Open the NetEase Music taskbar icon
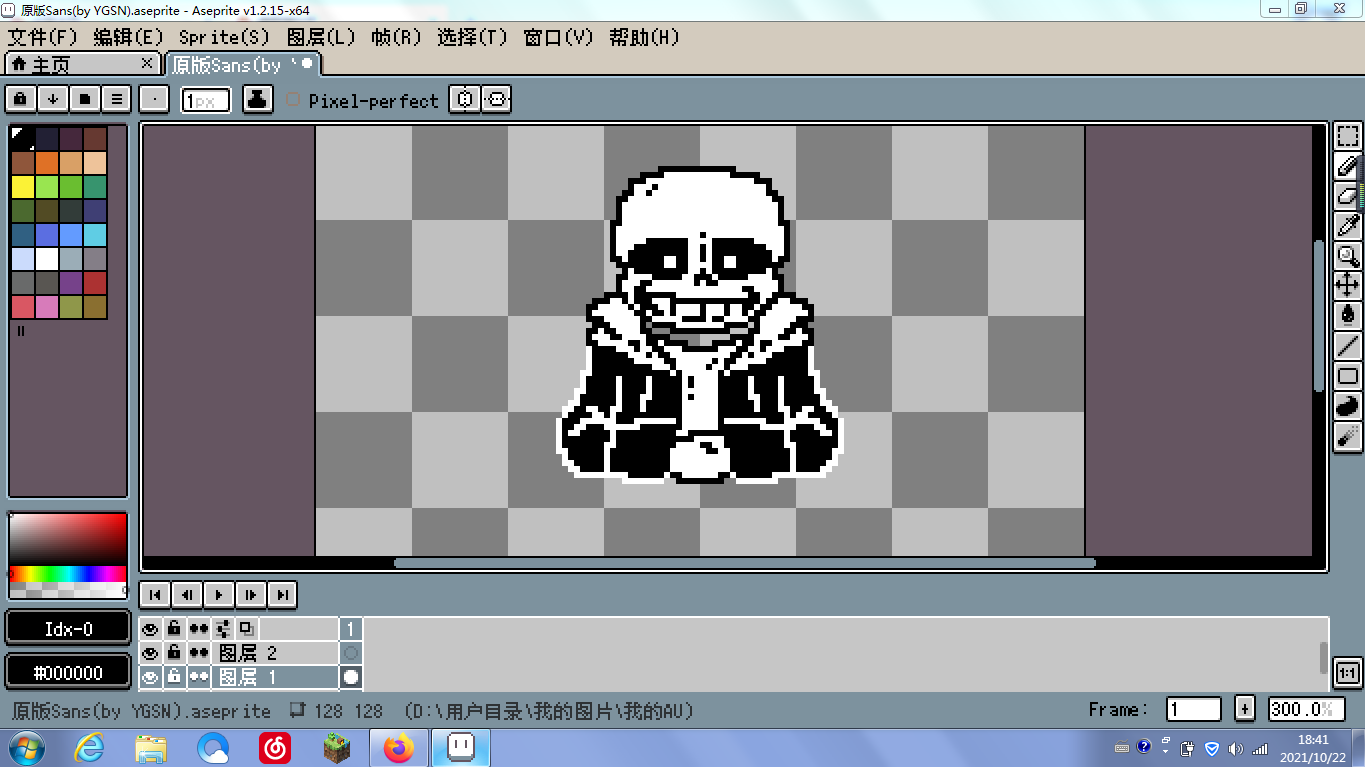Screen dimensions: 1365x767 coord(275,747)
